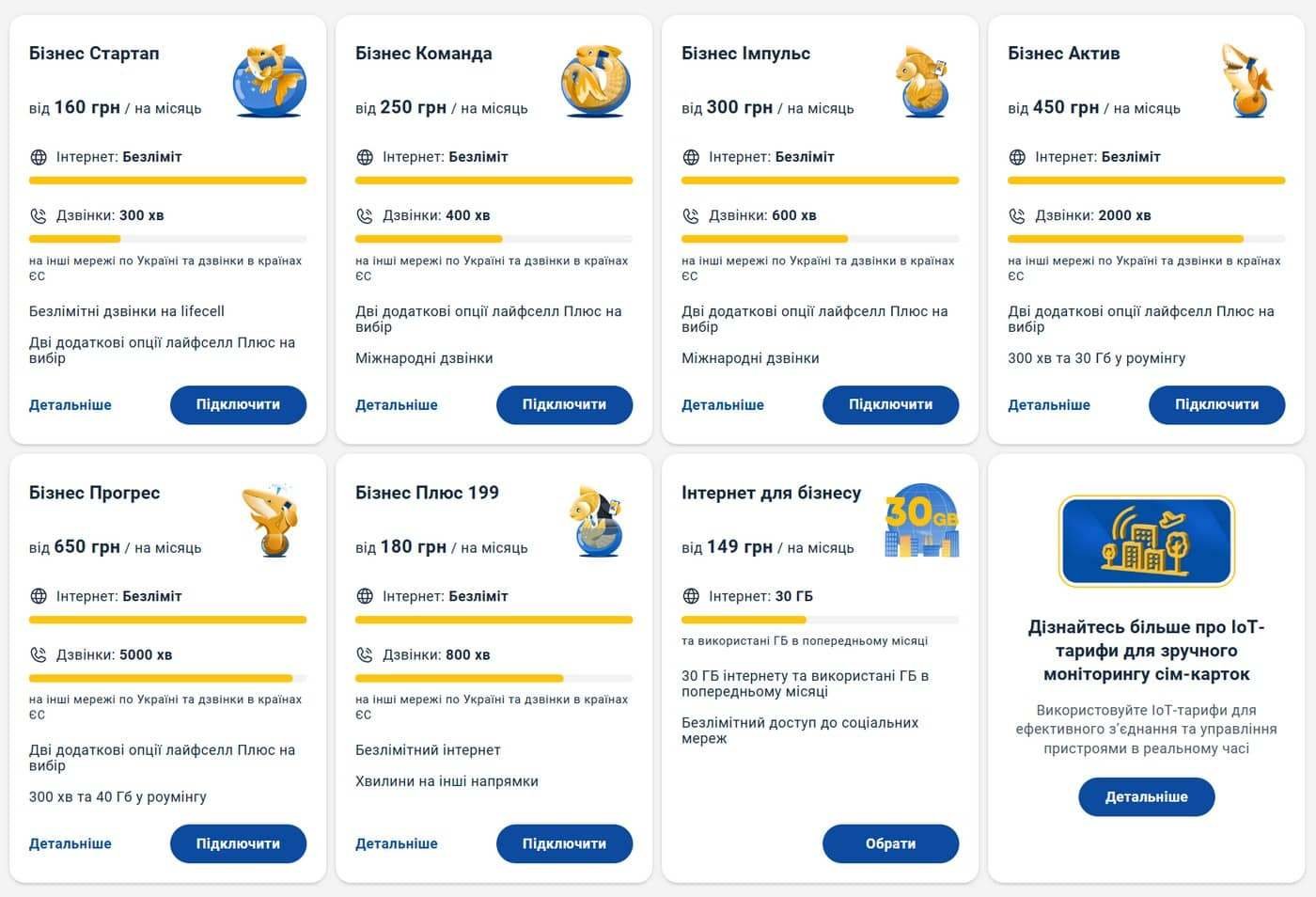Screen dimensions: 1316x897
Task: Click the Бізнес Плюс 199 fish icon
Action: coord(595,520)
